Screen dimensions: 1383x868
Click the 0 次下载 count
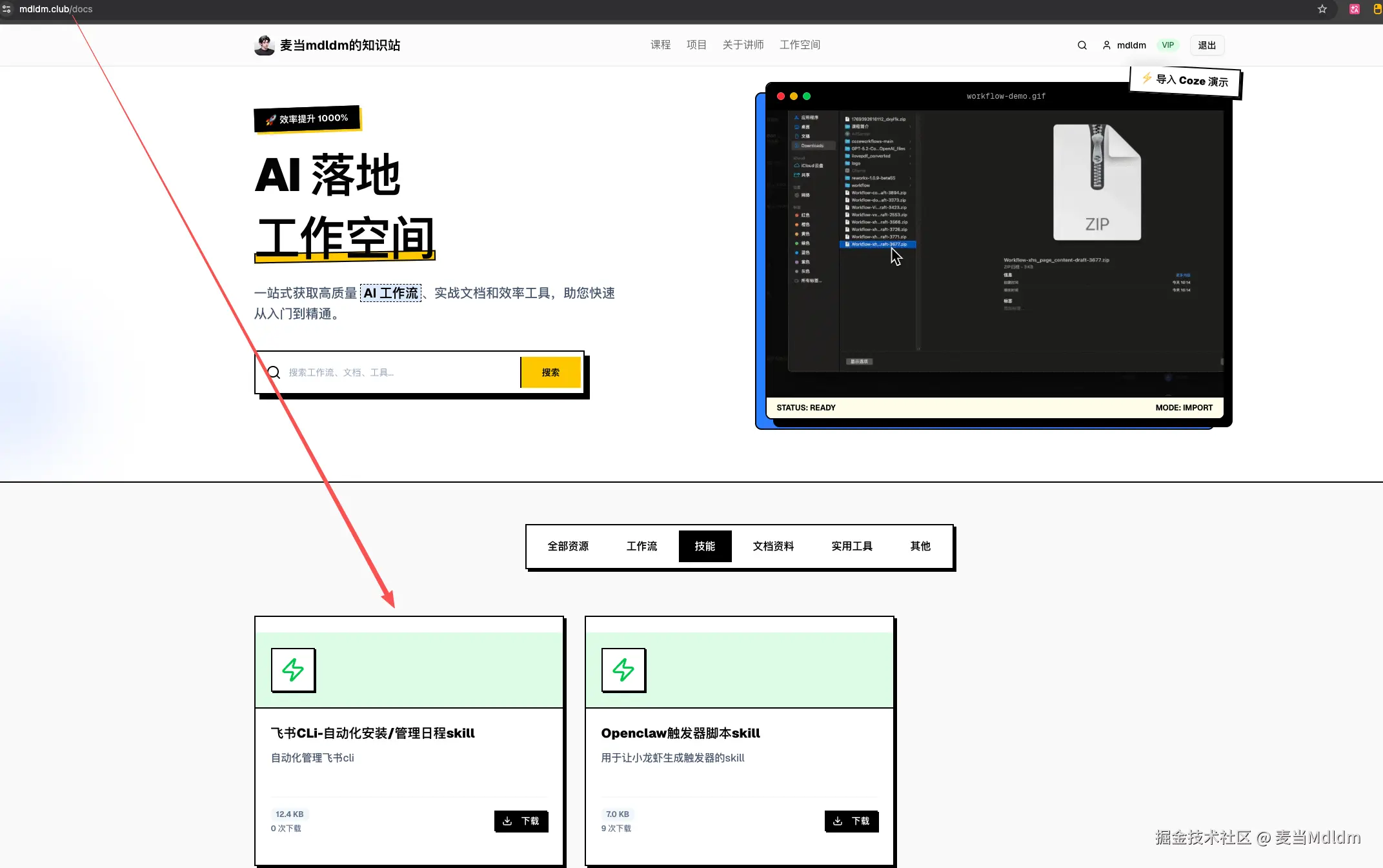(x=285, y=828)
